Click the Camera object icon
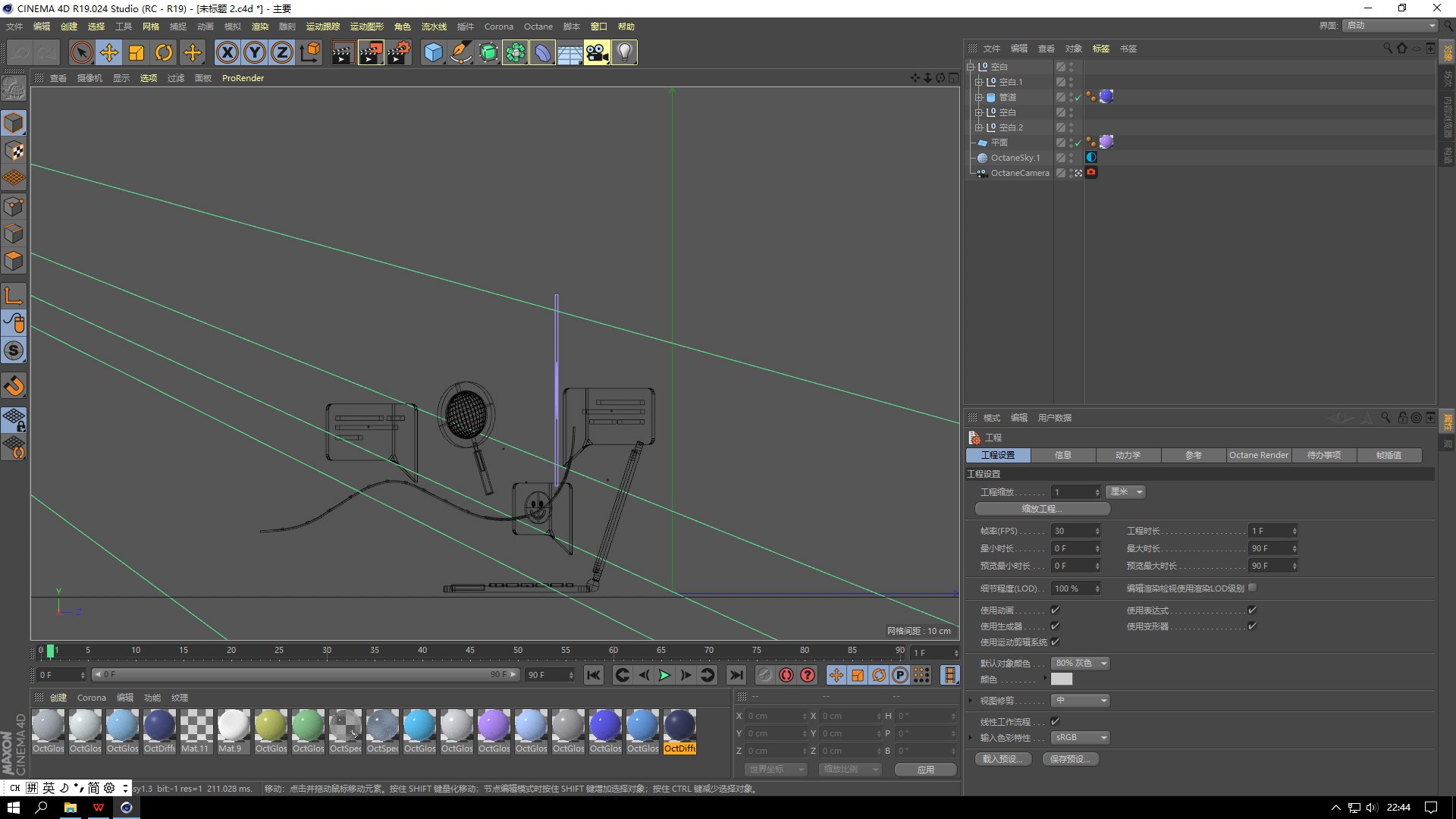 click(x=597, y=52)
